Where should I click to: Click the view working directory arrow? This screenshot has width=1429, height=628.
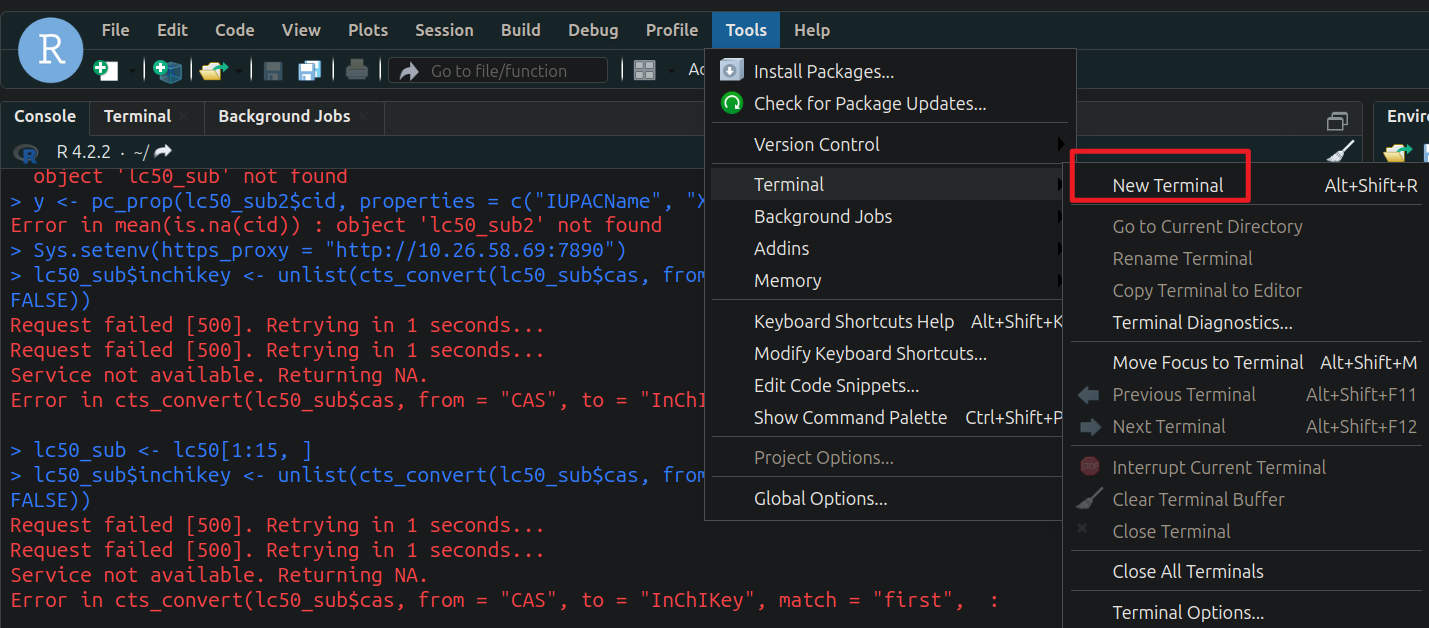163,152
